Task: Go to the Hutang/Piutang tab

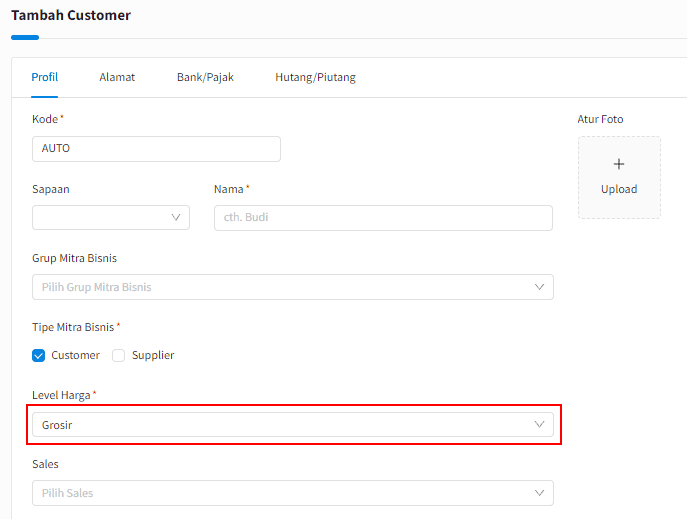Action: tap(315, 77)
